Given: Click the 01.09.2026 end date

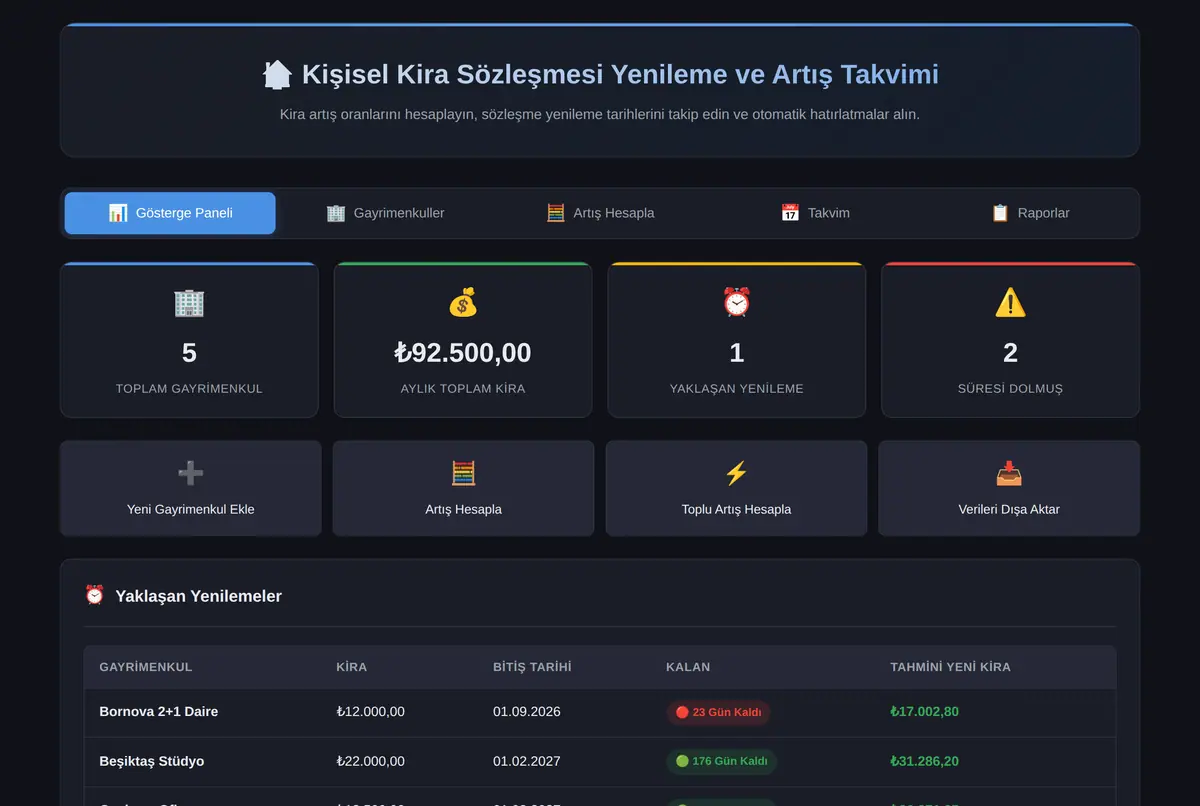Looking at the screenshot, I should [x=527, y=712].
